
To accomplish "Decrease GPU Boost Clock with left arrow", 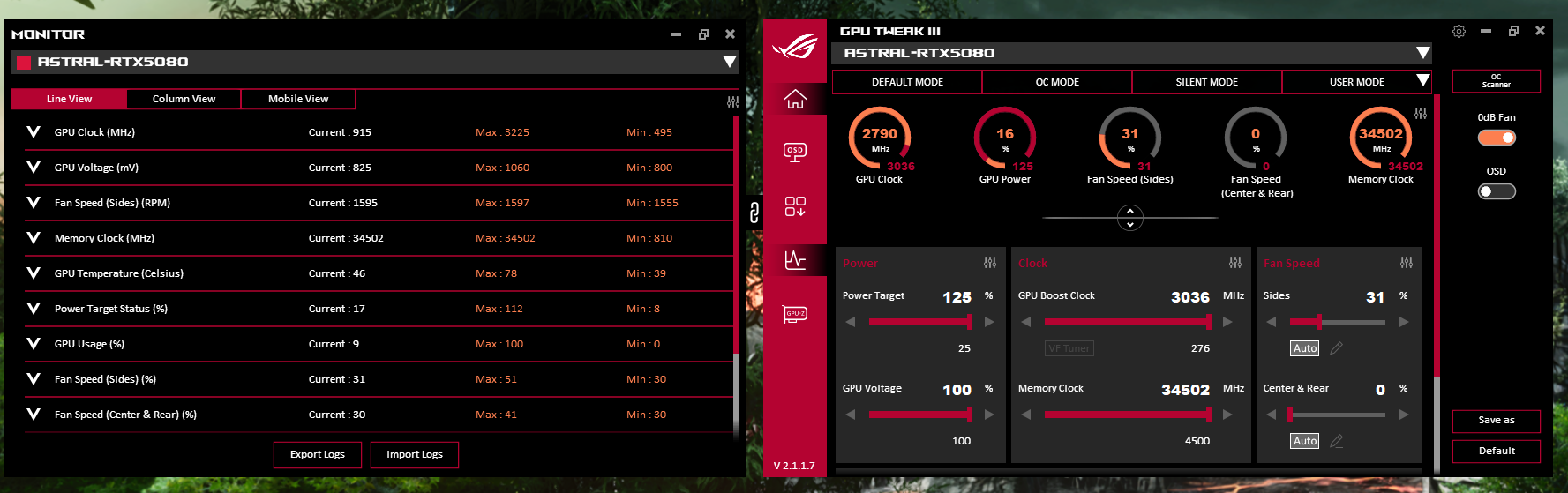I will pyautogui.click(x=1026, y=322).
